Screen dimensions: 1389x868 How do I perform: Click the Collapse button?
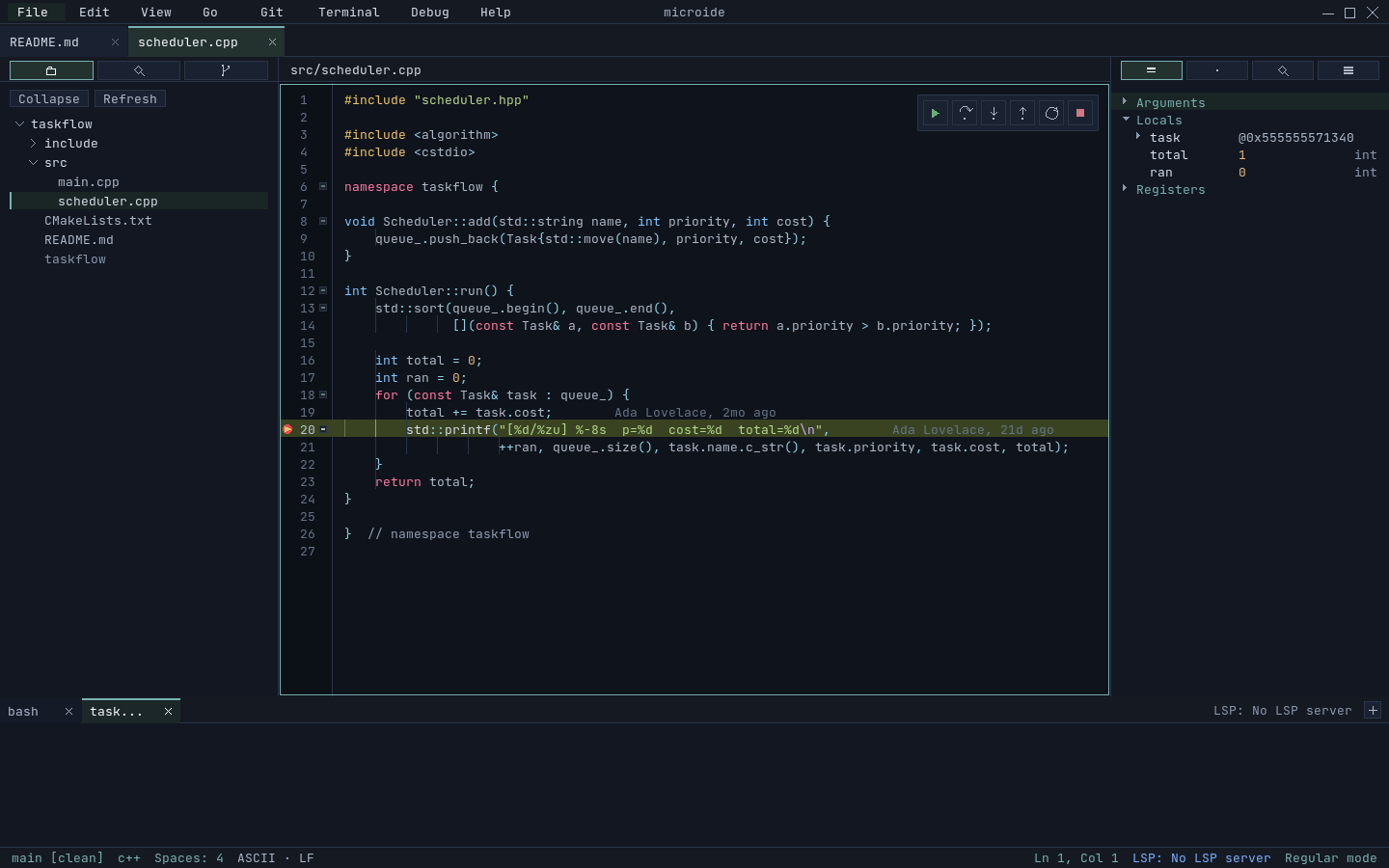pyautogui.click(x=49, y=99)
